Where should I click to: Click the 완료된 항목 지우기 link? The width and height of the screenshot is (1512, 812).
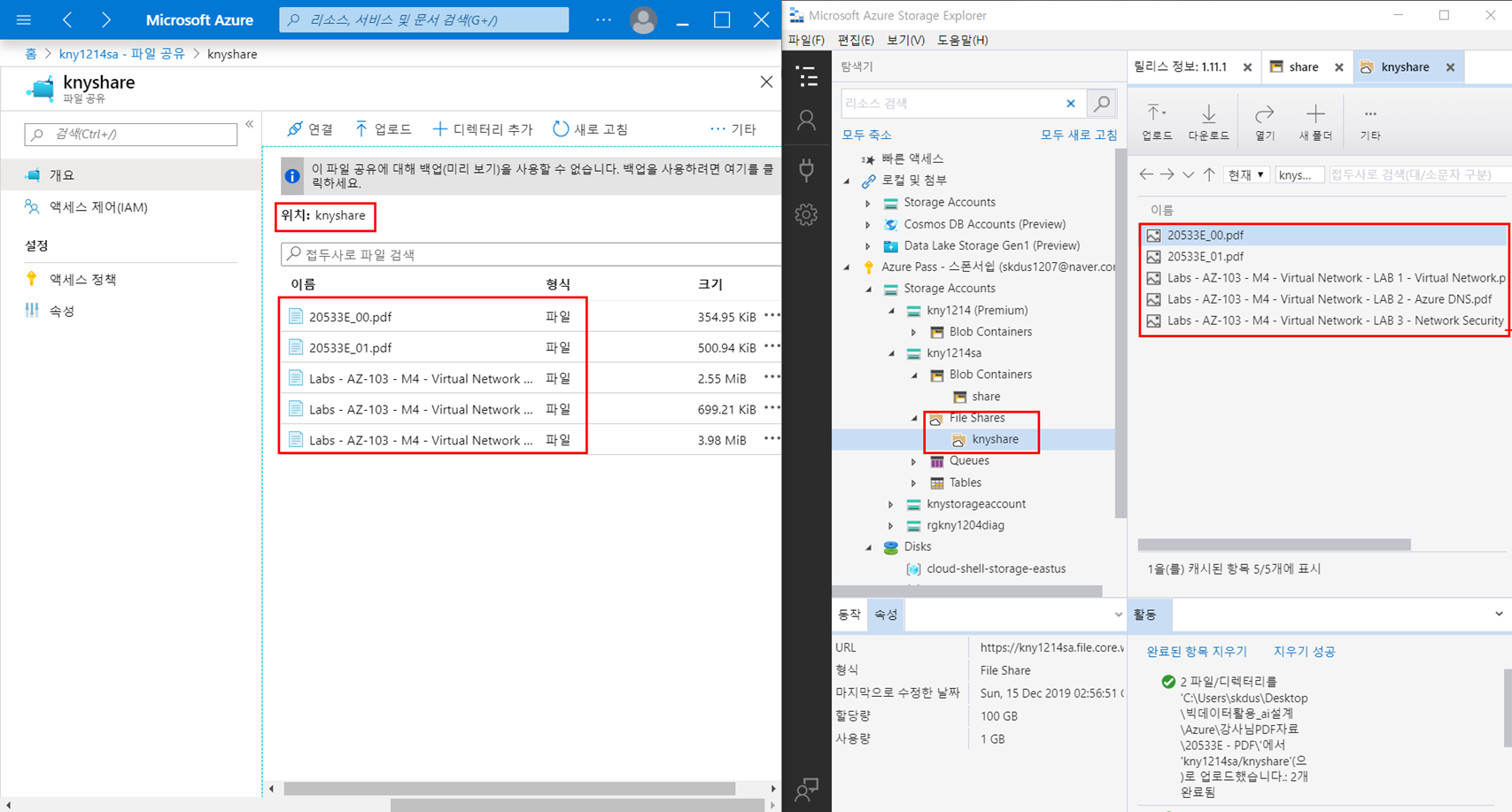click(1197, 652)
